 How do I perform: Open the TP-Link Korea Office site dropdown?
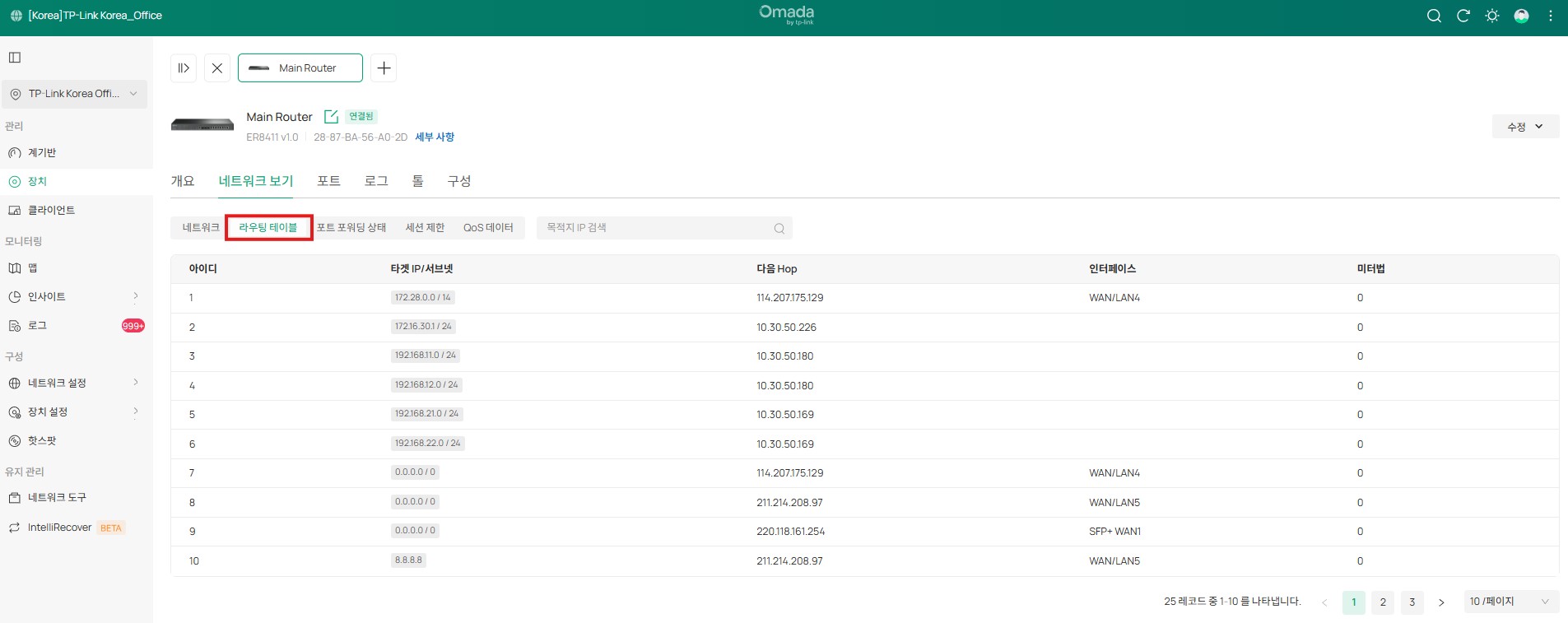pyautogui.click(x=74, y=94)
